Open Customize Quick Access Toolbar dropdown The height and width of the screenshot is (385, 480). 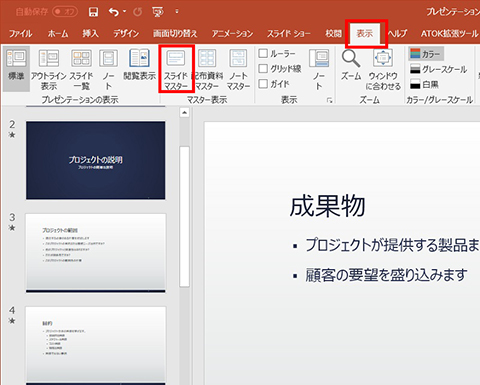pos(177,12)
